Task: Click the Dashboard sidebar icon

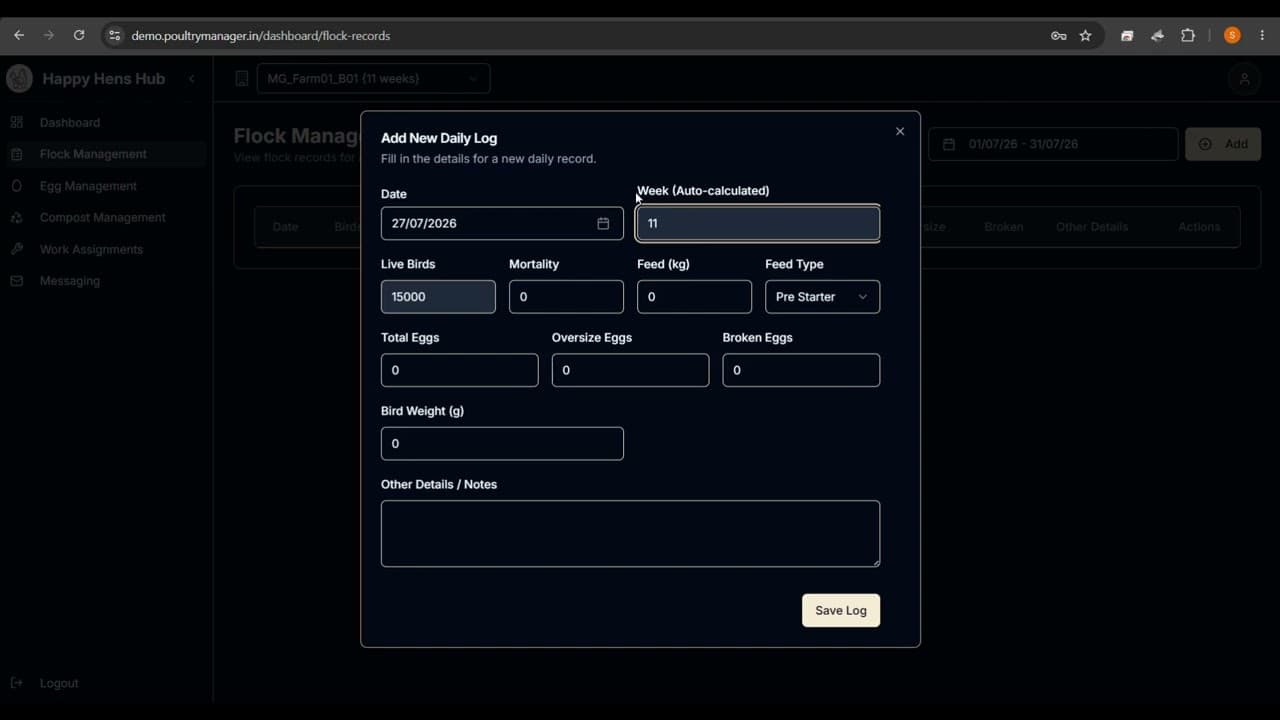Action: [16, 122]
